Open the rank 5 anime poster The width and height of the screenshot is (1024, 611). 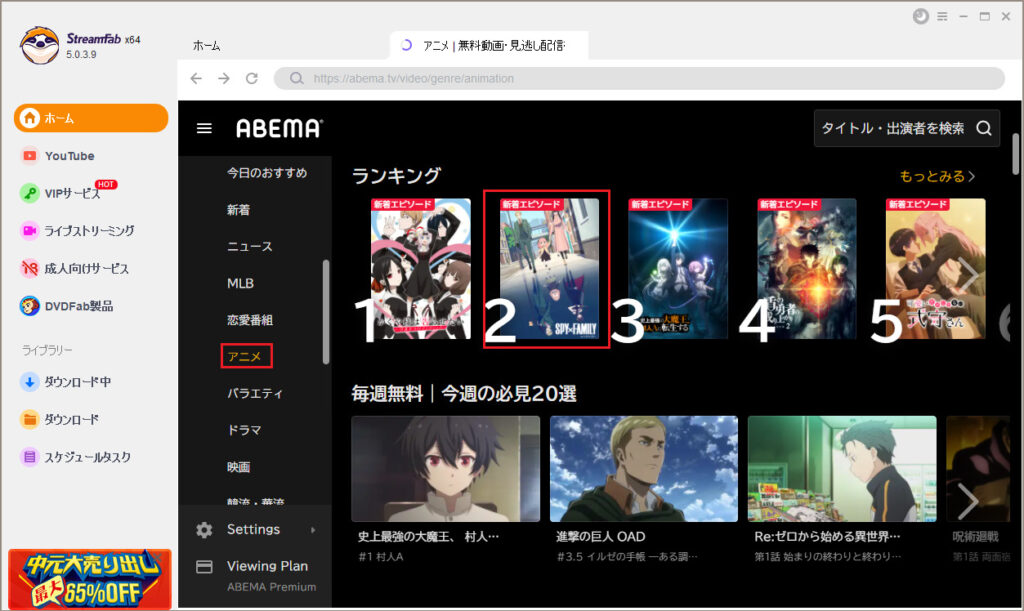[x=935, y=269]
